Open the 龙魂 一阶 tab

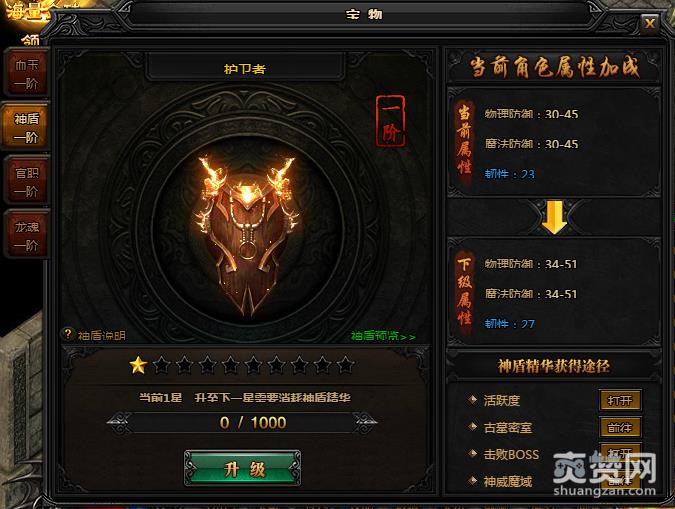point(26,235)
